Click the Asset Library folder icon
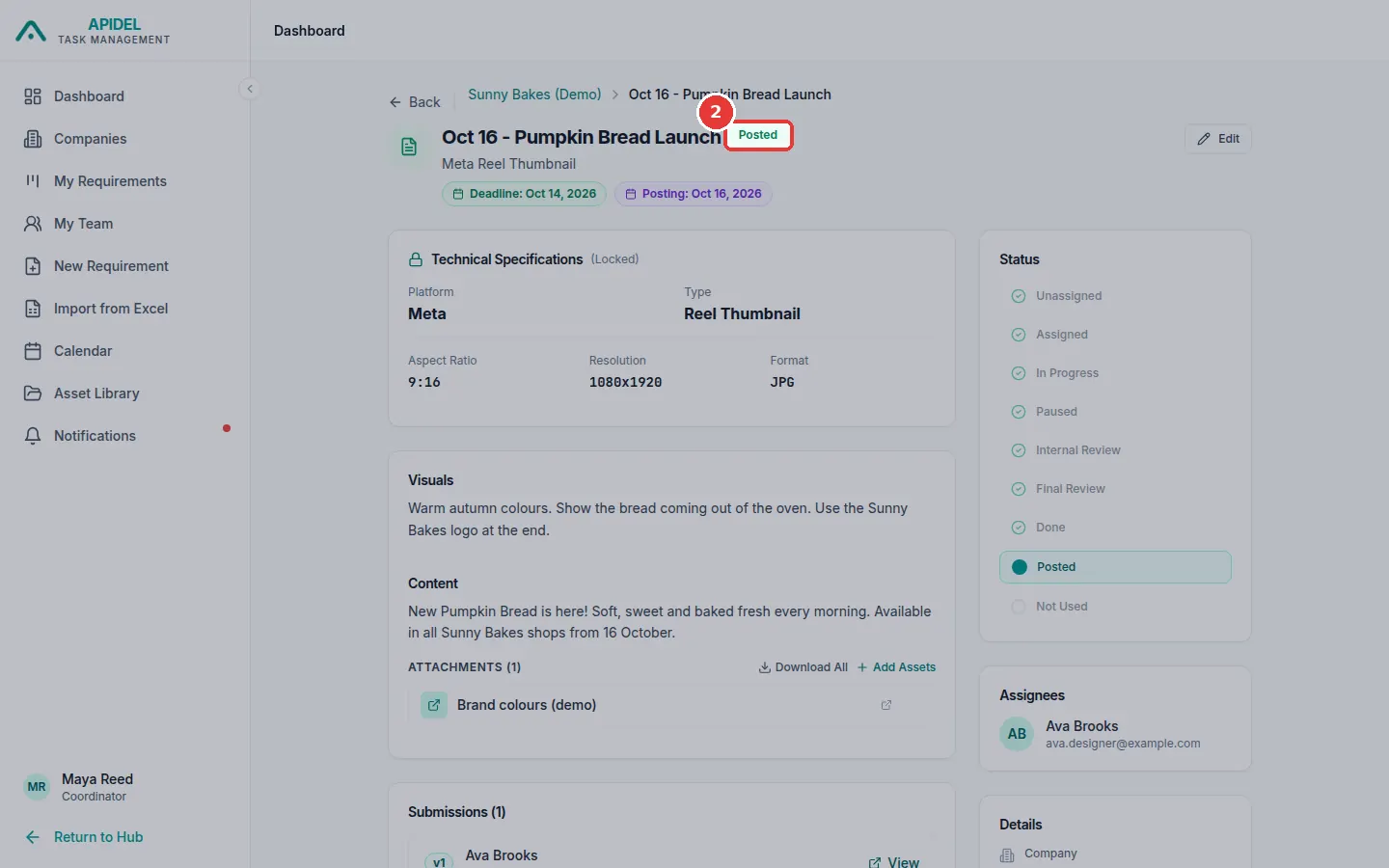Viewport: 1389px width, 868px height. point(33,393)
